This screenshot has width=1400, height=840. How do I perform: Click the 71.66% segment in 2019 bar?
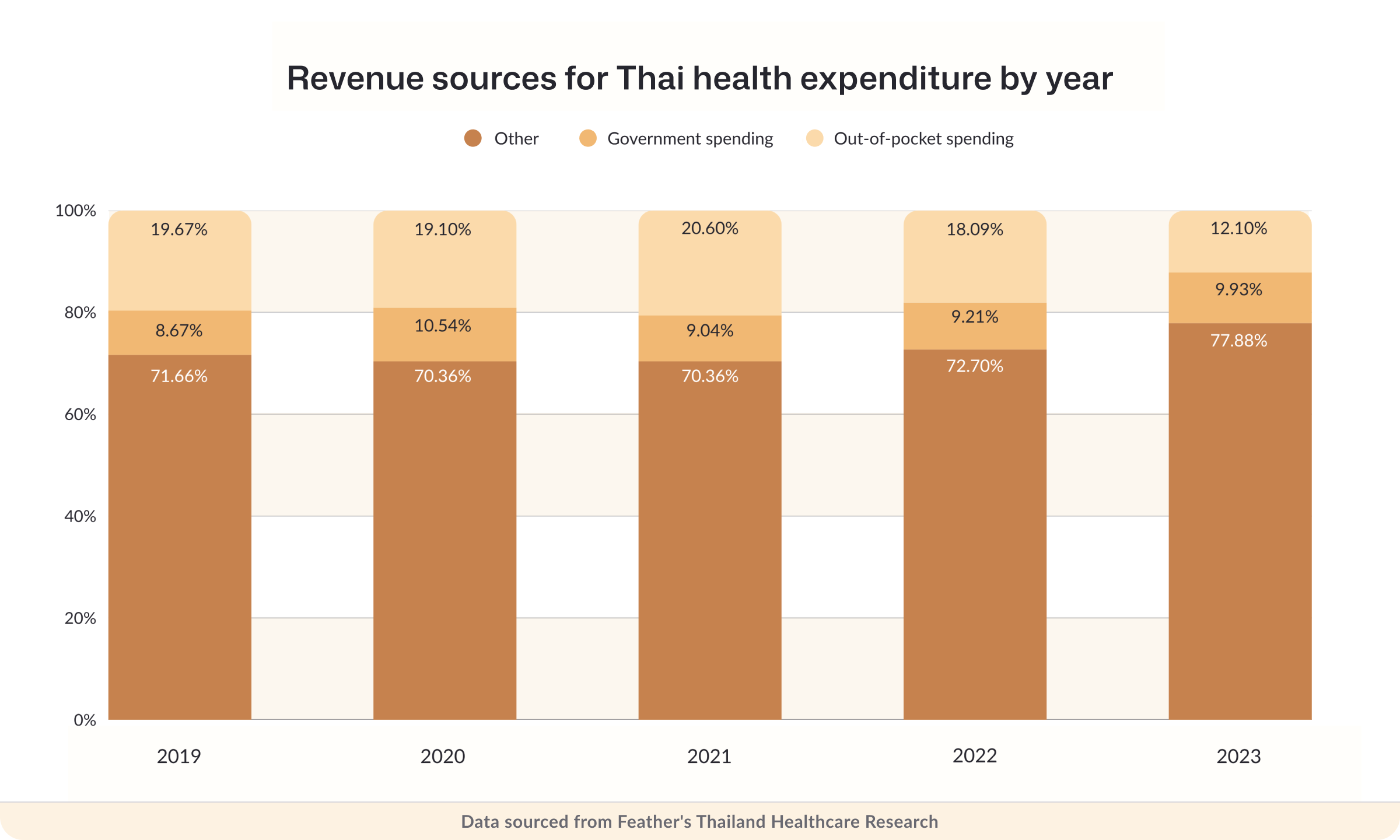180,537
